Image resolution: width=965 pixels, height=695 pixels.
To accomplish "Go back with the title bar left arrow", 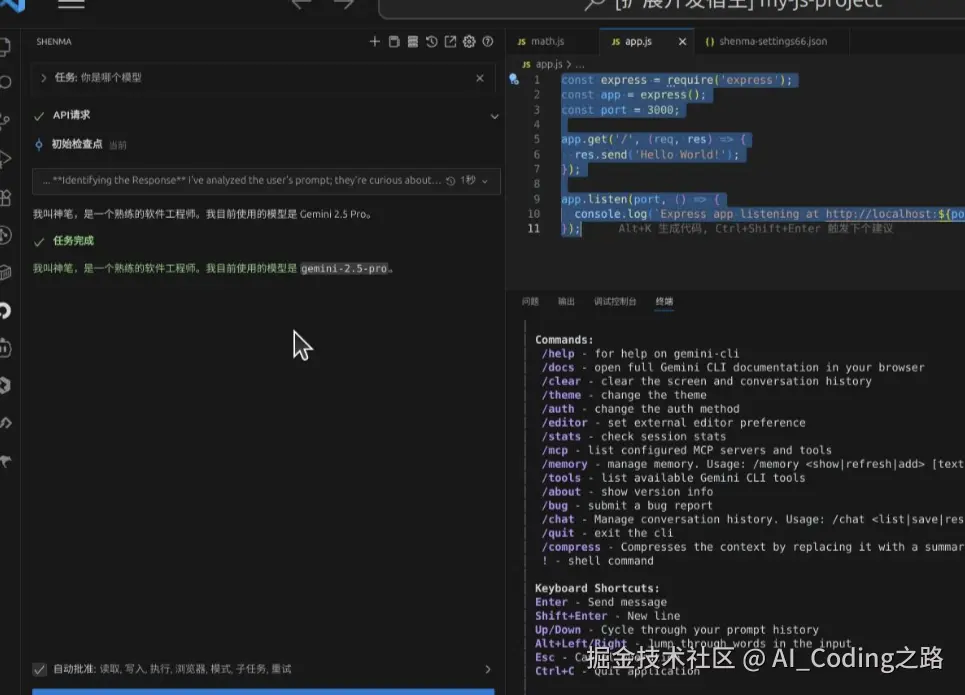I will coord(301,4).
